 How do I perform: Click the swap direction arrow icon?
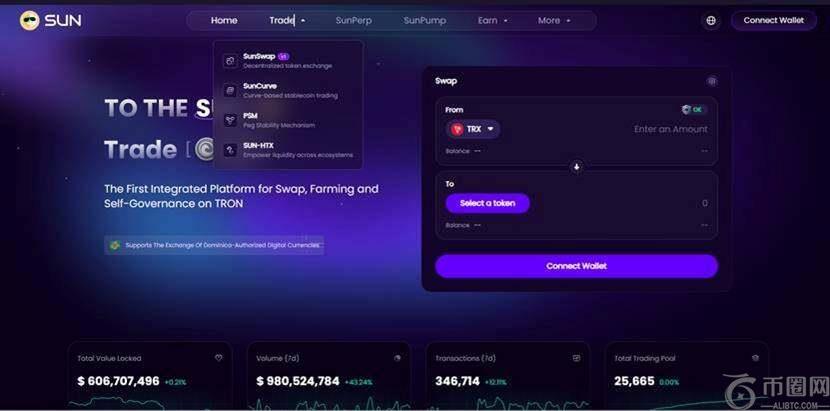577,167
